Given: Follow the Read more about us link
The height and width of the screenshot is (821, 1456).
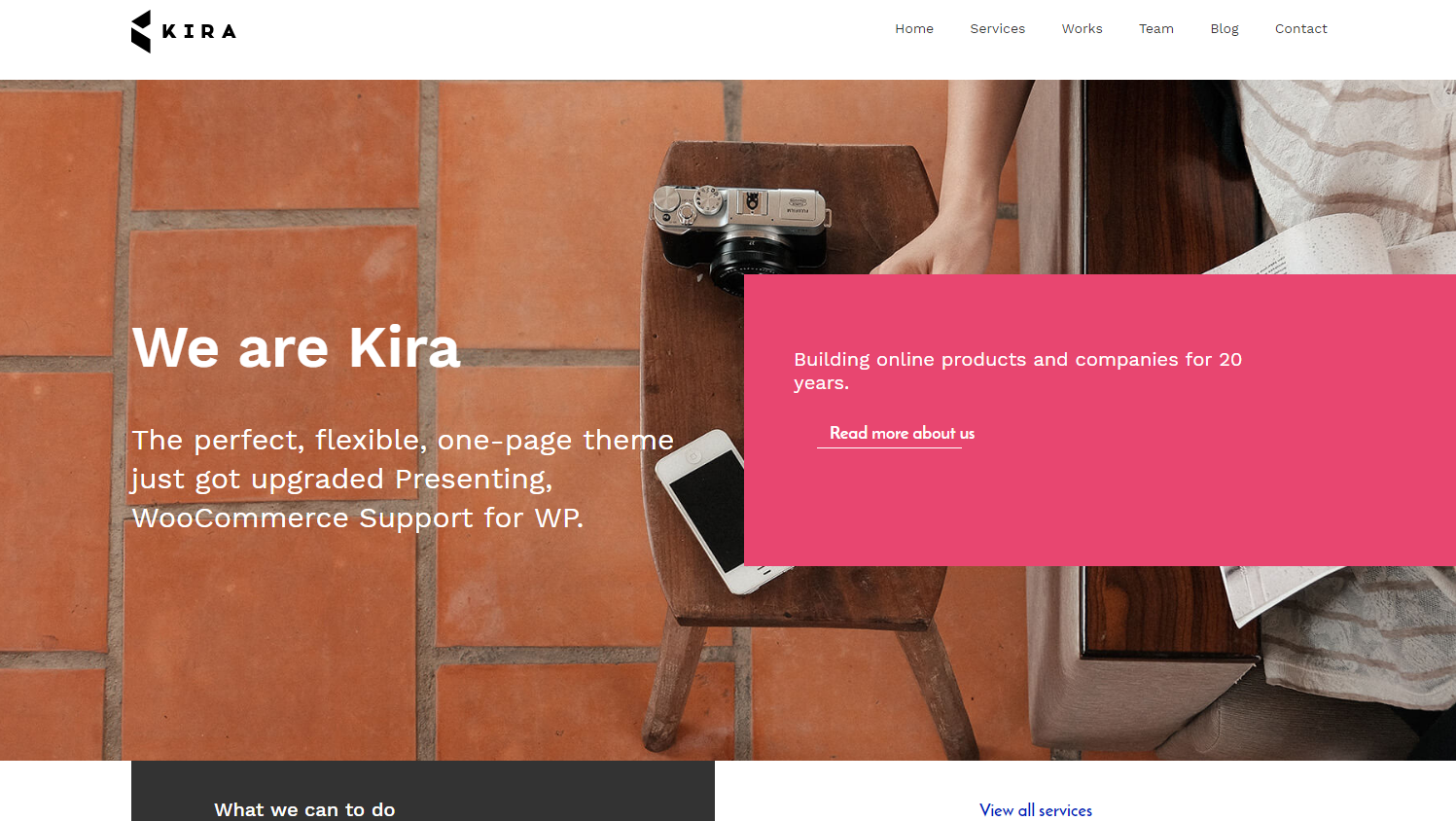Looking at the screenshot, I should click(x=902, y=434).
